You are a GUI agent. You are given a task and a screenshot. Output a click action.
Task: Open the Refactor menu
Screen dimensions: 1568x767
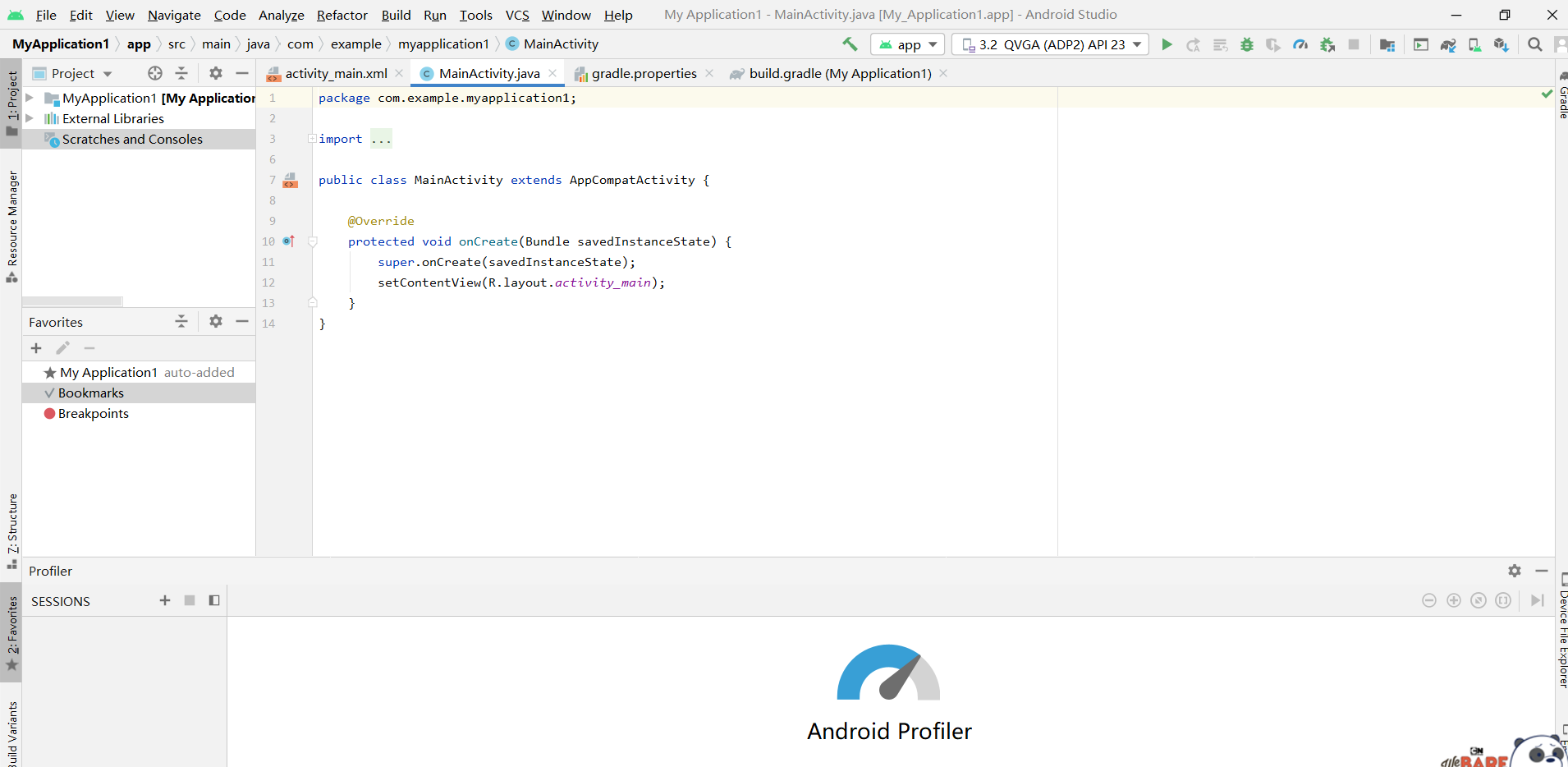[342, 15]
